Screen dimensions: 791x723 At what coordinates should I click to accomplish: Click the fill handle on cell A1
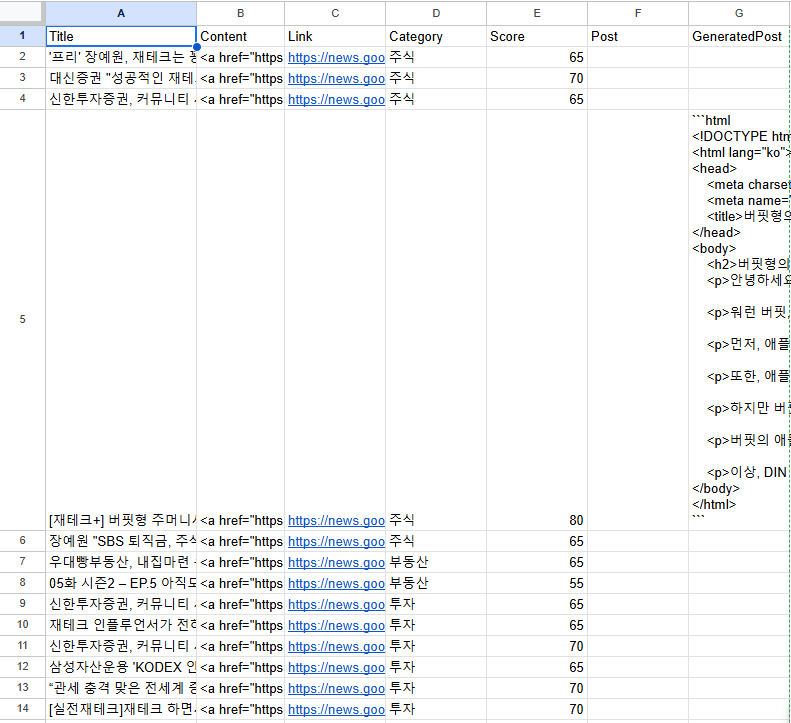197,47
